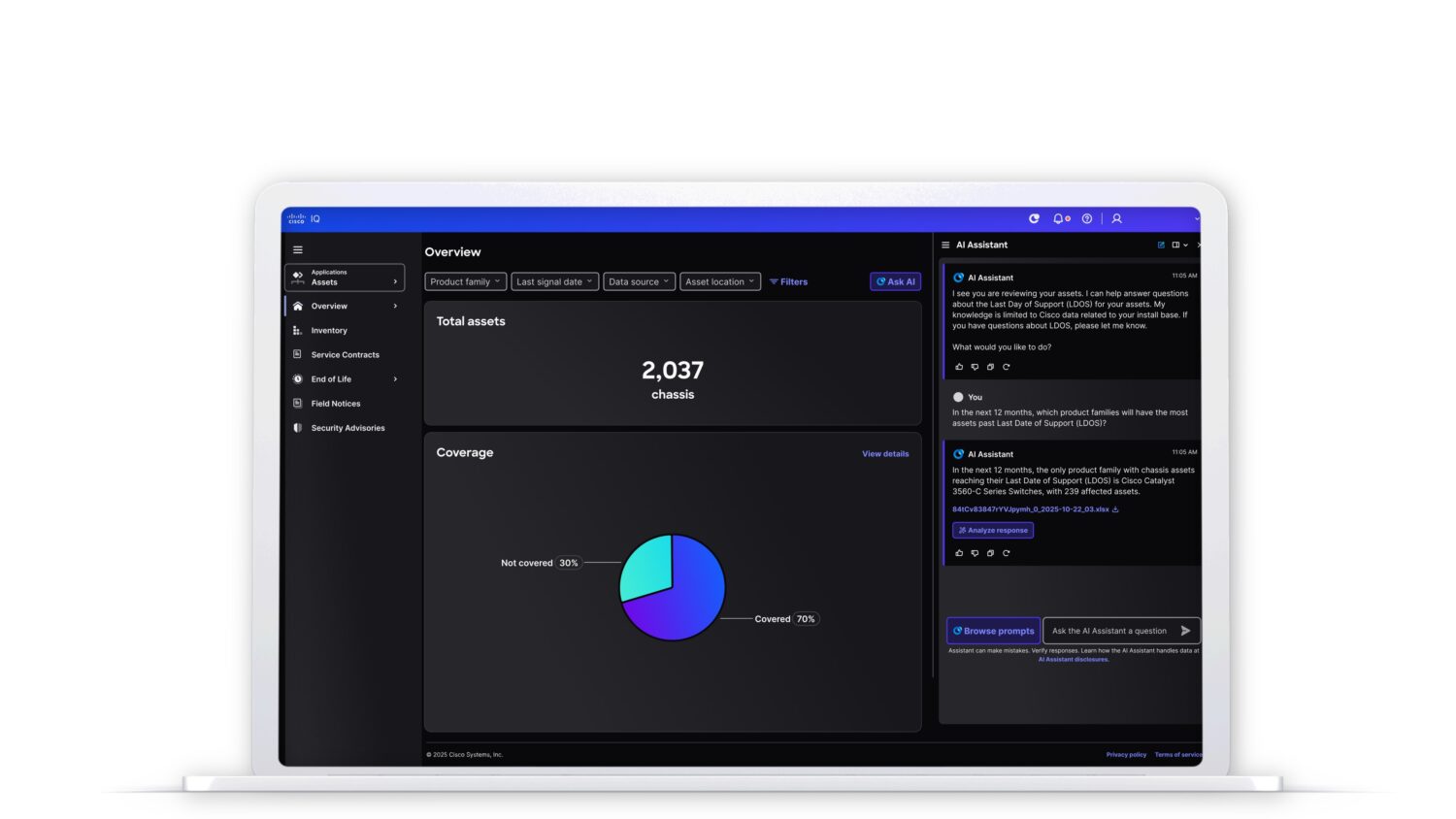Copy the AI Assistant's LDOS answer
This screenshot has width=1456, height=819.
click(x=989, y=553)
